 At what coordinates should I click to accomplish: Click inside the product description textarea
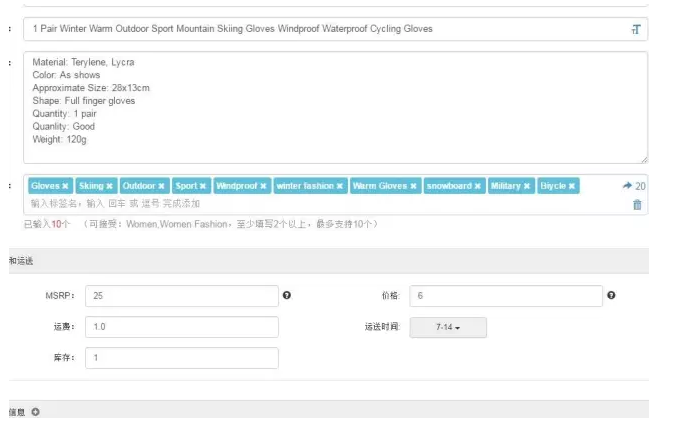coord(335,108)
